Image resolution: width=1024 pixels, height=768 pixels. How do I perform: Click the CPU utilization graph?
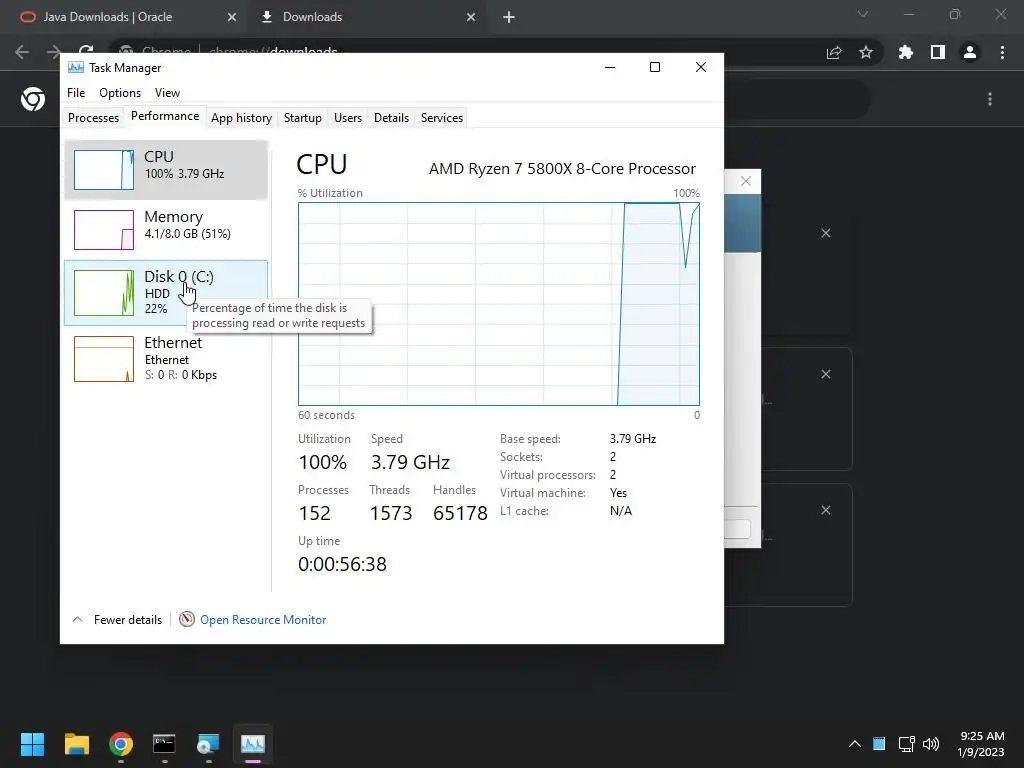(499, 304)
